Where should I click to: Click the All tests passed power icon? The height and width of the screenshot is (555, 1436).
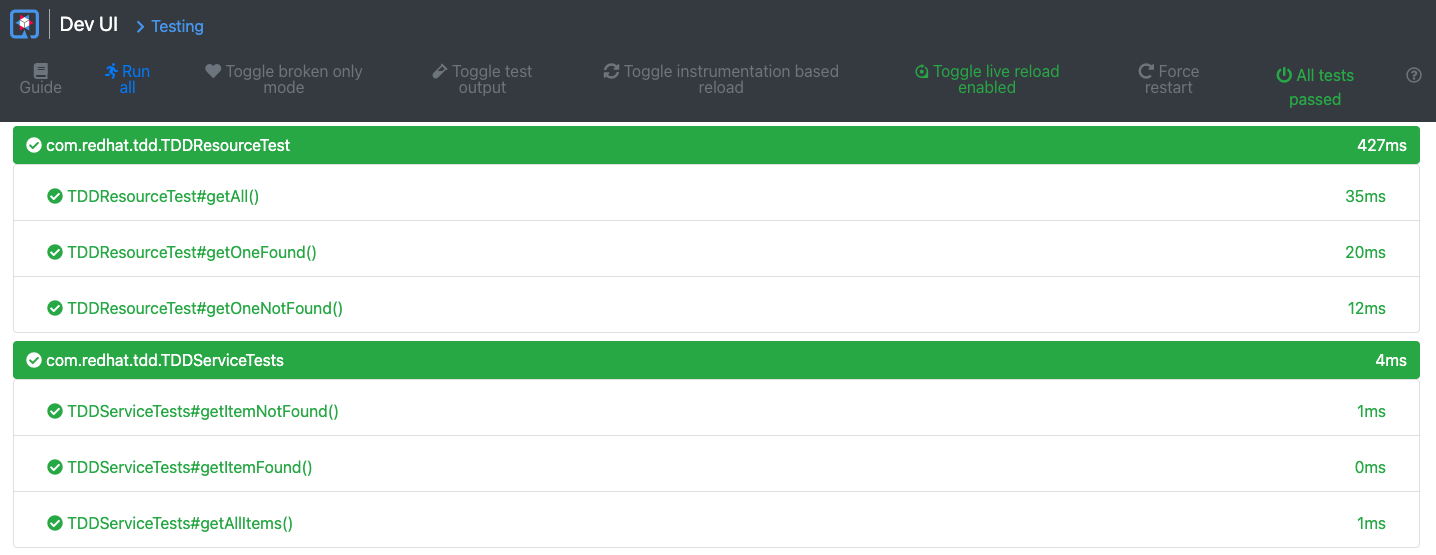point(1284,75)
